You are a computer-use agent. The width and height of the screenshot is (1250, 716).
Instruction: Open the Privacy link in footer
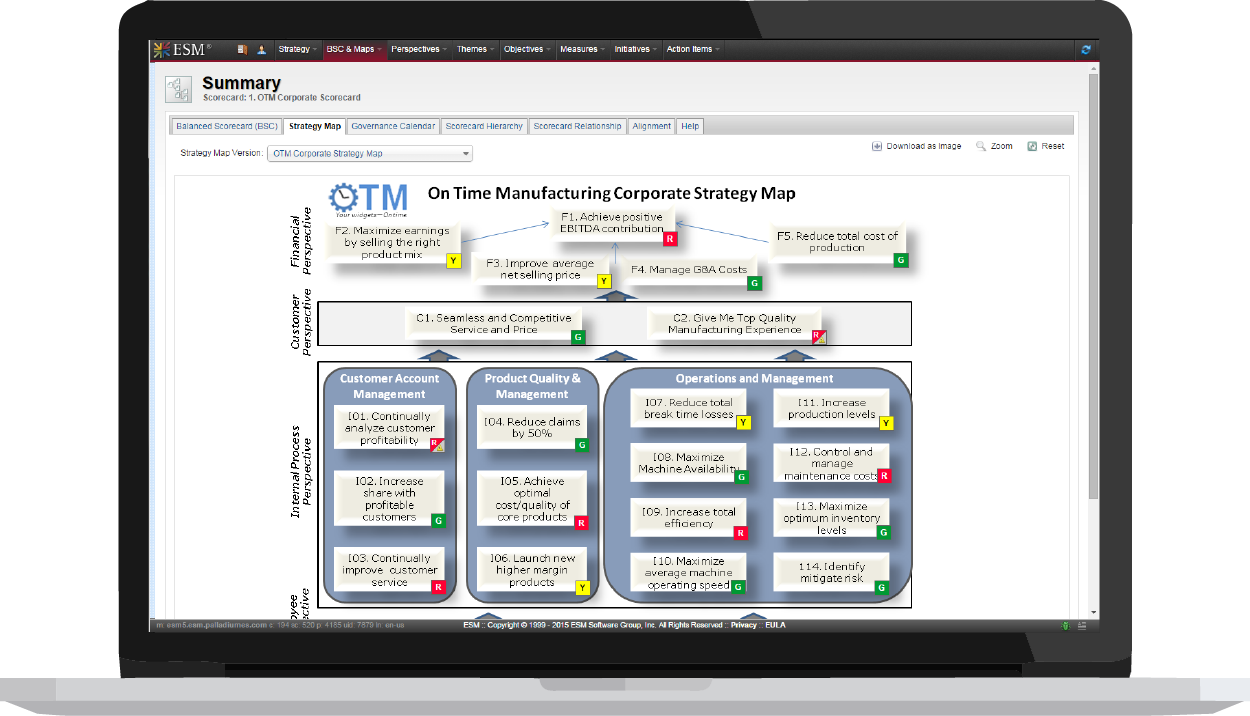click(x=743, y=625)
